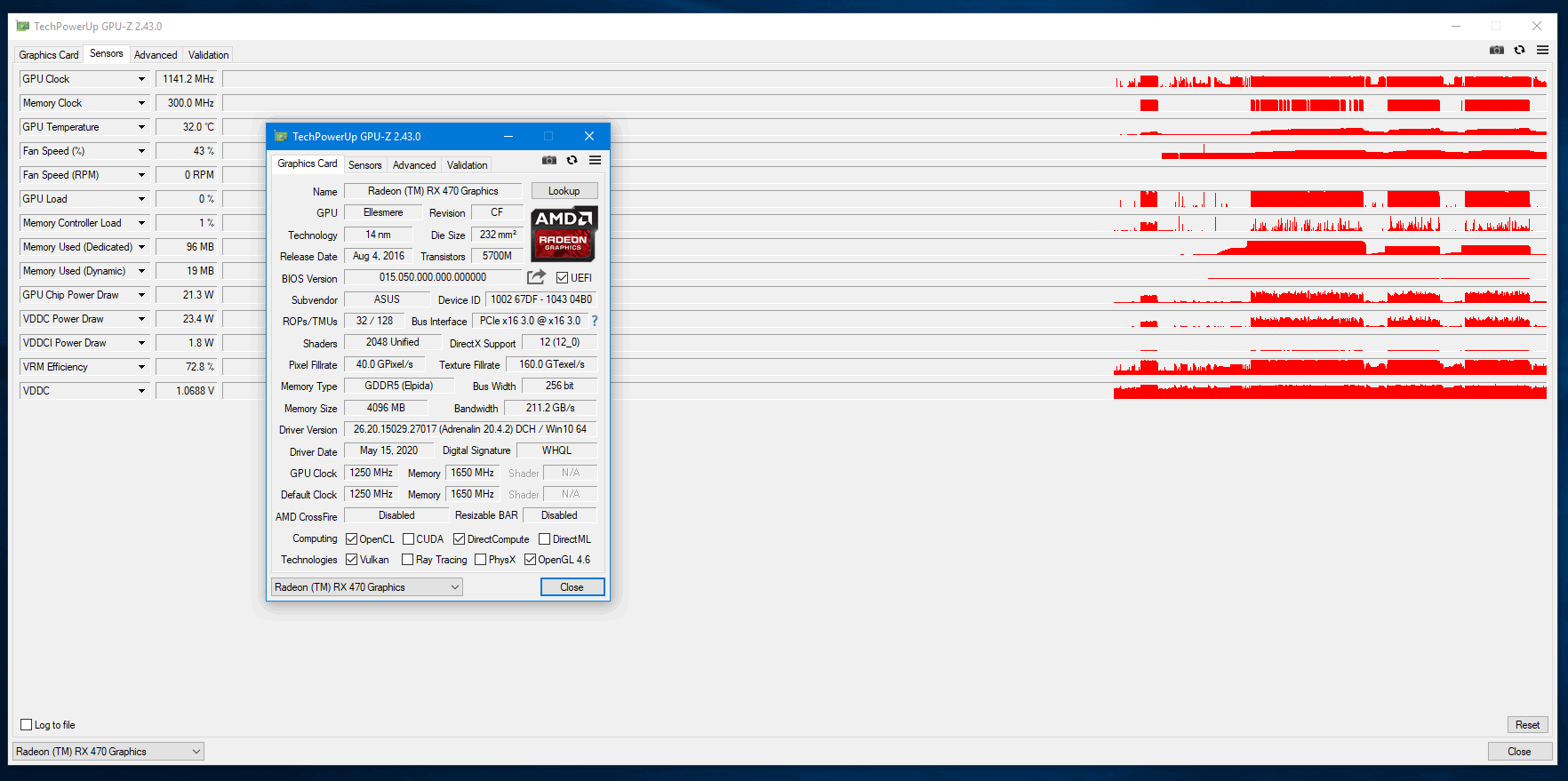Open the GPU Temperature sensor dropdown
Image resolution: width=1568 pixels, height=781 pixels.
coord(141,127)
